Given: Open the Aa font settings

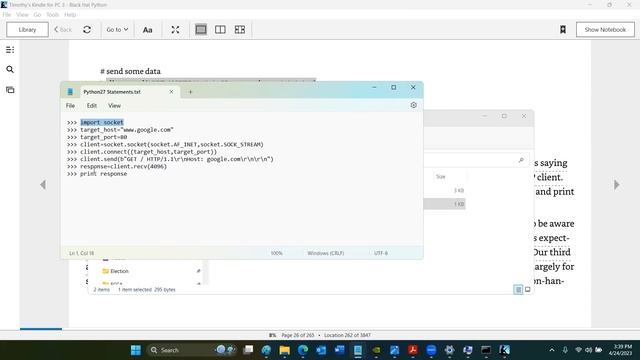Looking at the screenshot, I should [147, 30].
